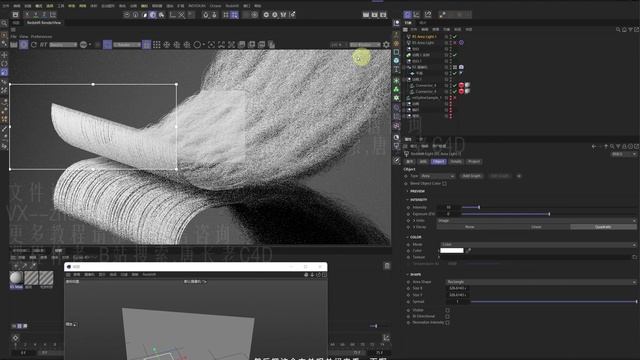The image size is (640, 360).
Task: Select Quadratic decay option
Action: click(x=603, y=227)
